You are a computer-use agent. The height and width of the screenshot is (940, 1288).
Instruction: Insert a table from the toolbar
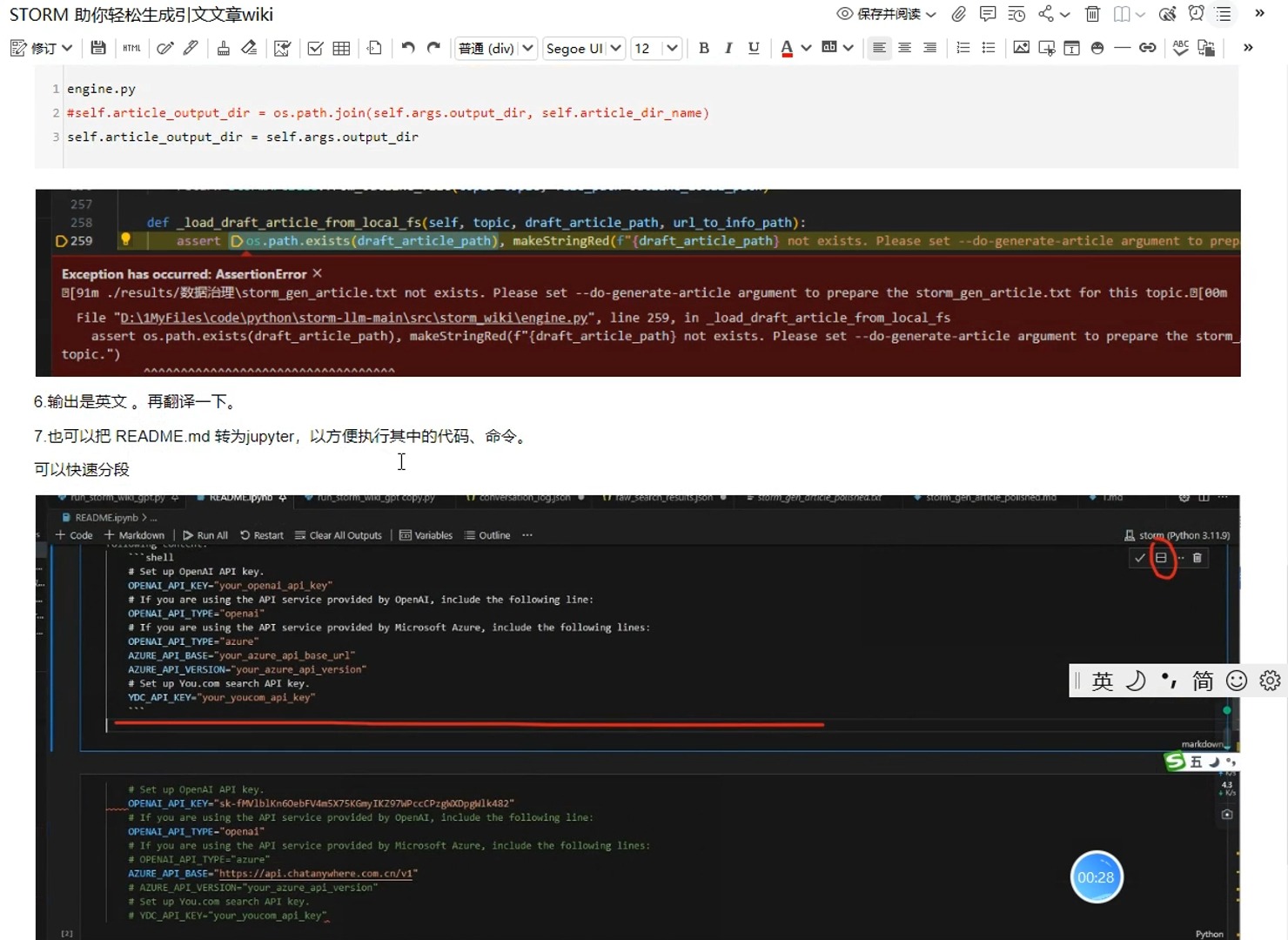[341, 48]
